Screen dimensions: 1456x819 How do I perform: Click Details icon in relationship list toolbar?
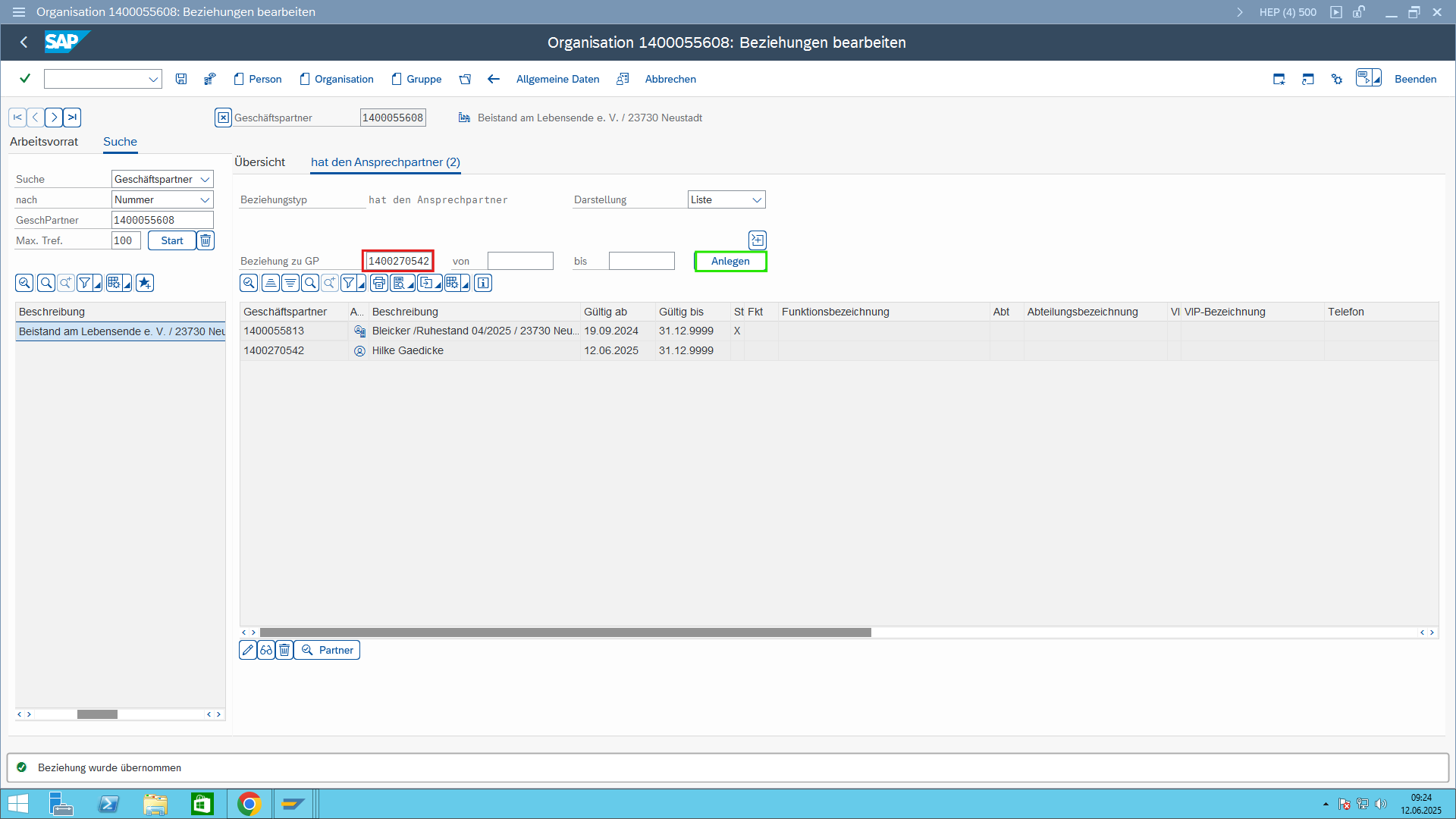(249, 283)
